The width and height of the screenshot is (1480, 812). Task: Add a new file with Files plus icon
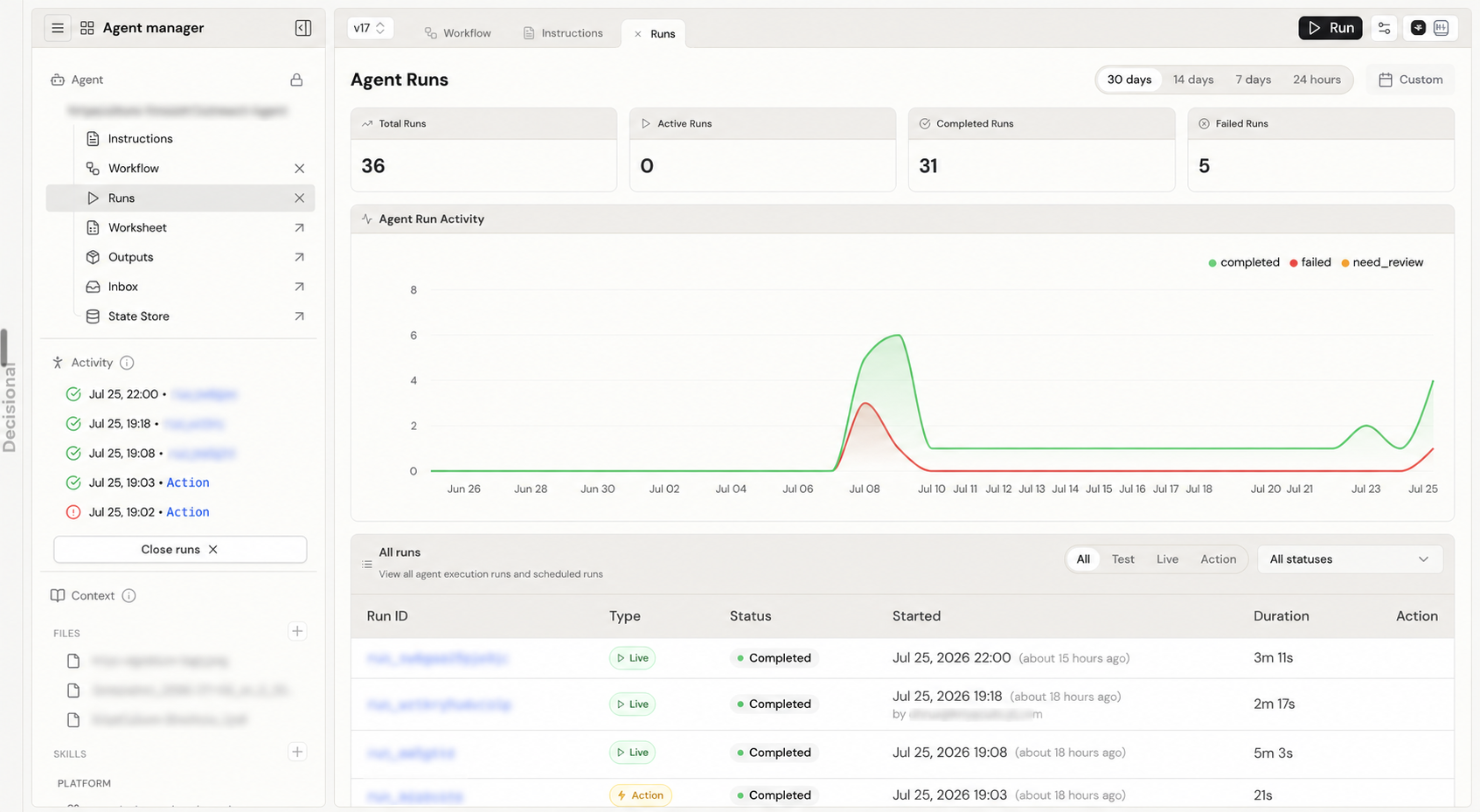[297, 631]
